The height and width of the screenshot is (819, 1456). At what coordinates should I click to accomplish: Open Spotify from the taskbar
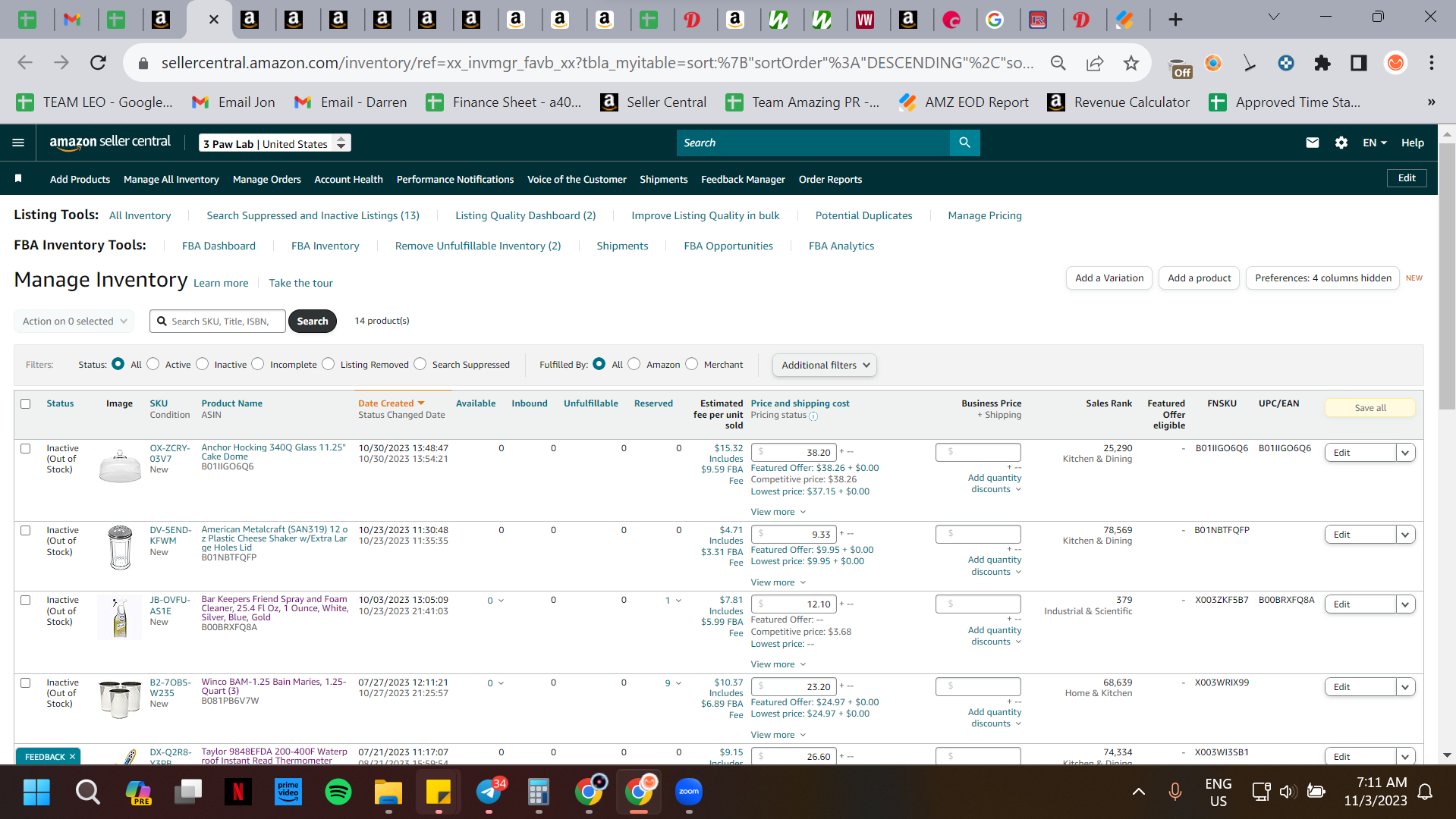click(x=338, y=792)
